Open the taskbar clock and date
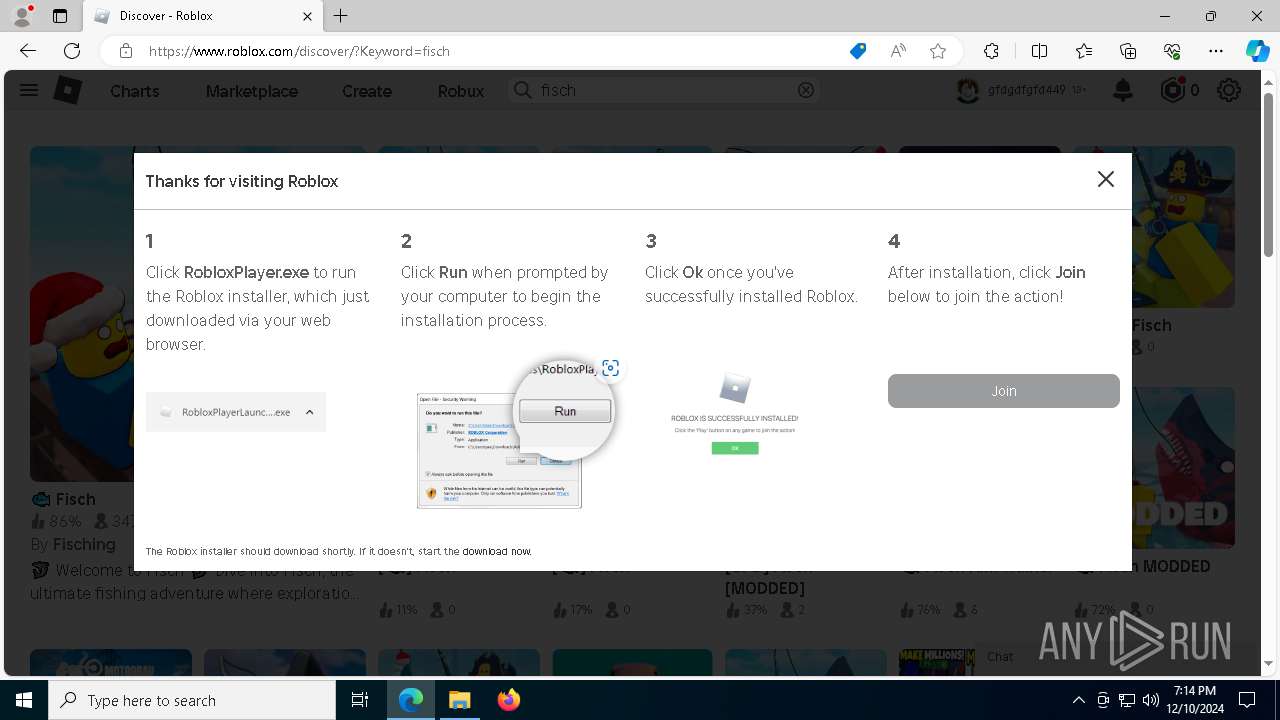1280x720 pixels. tap(1194, 700)
